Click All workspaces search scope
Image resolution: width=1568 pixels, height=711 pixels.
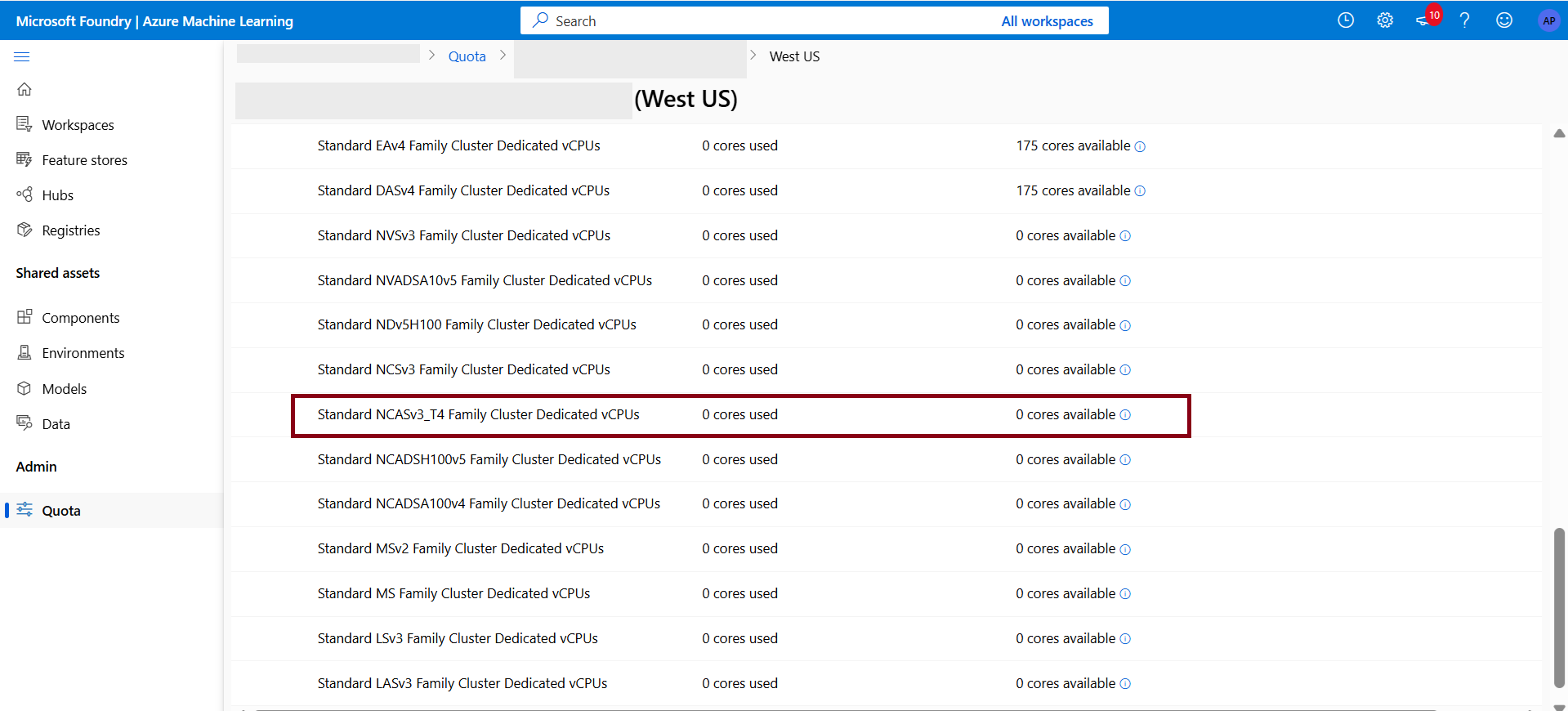click(x=1047, y=21)
